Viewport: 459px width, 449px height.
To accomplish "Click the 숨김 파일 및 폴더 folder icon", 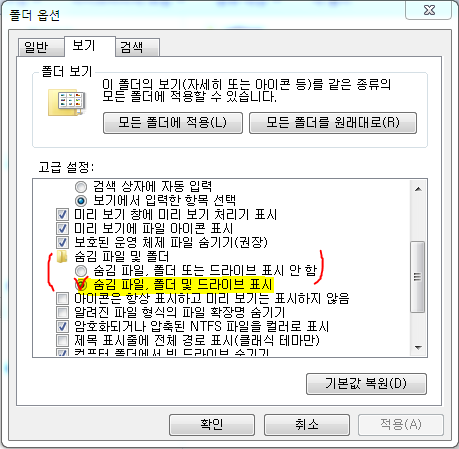I will coord(62,257).
